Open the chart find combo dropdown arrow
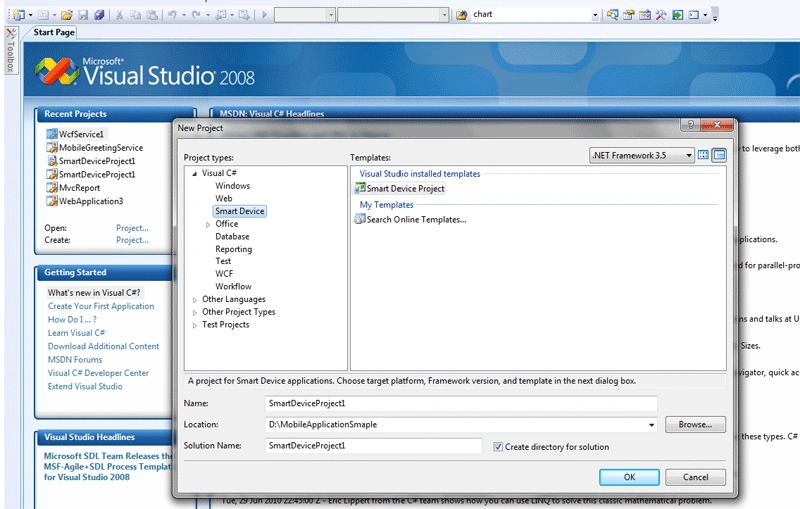The width and height of the screenshot is (800, 509). coord(595,15)
